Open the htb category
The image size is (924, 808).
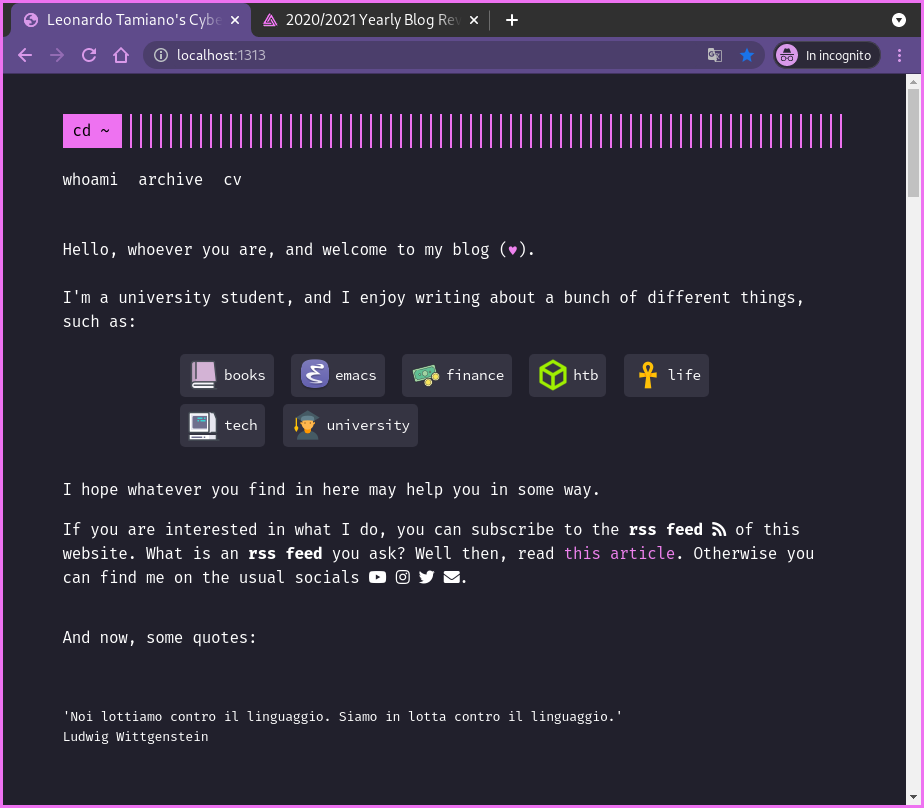pos(567,375)
